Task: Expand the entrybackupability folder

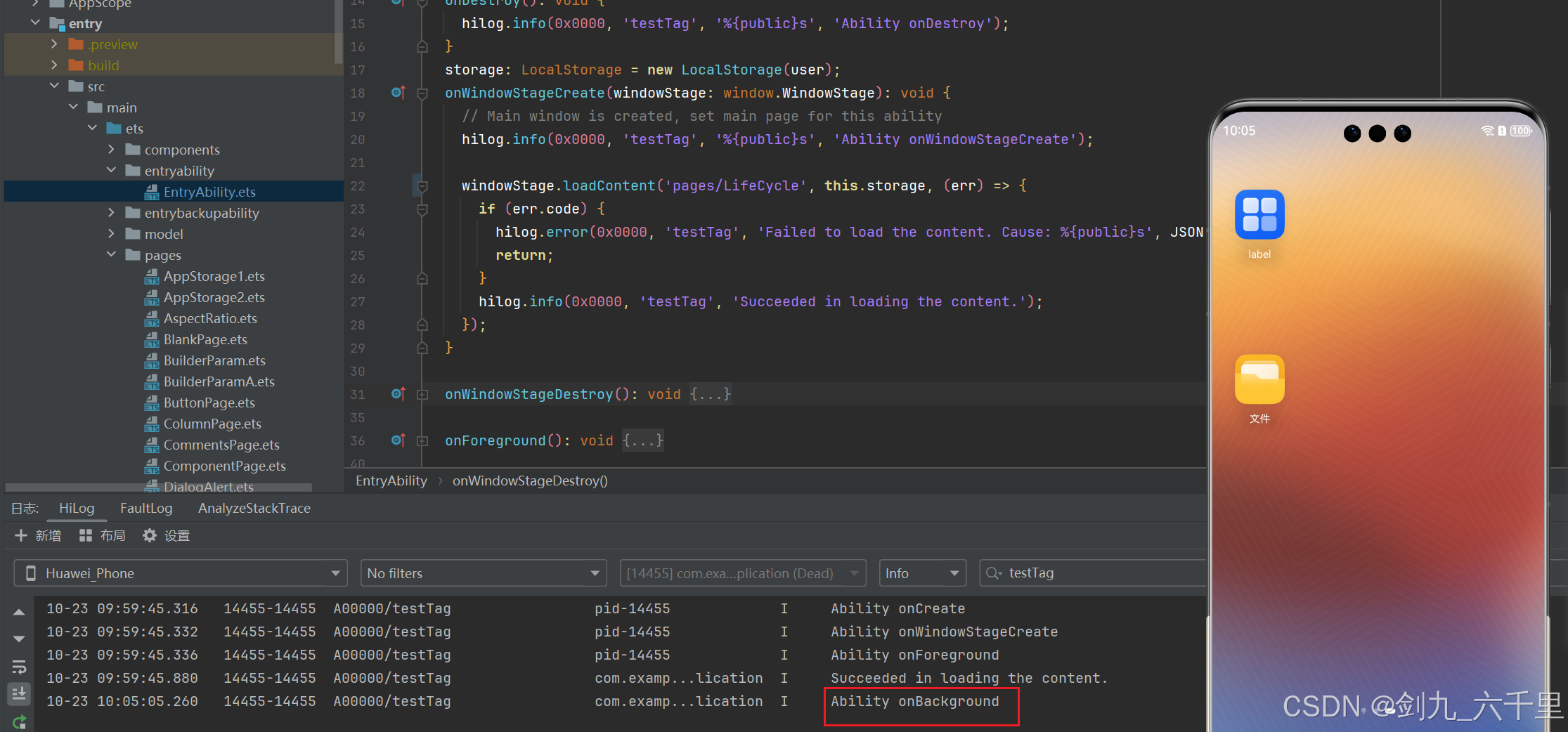Action: click(111, 213)
